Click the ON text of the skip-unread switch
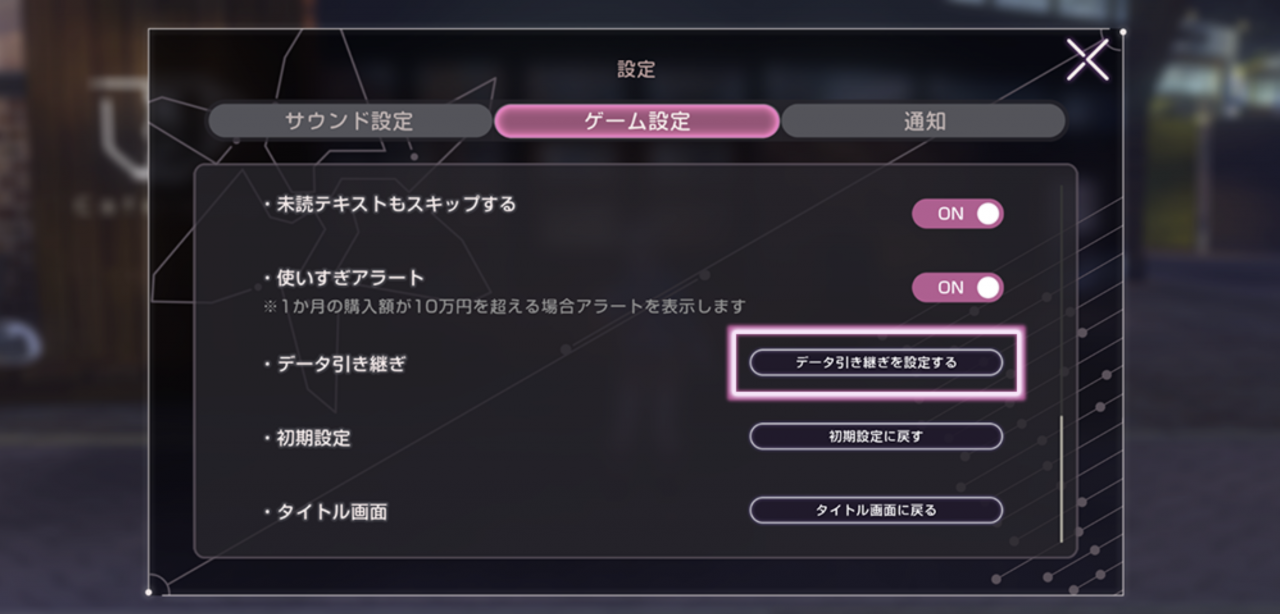Image resolution: width=1280 pixels, height=614 pixels. 950,213
